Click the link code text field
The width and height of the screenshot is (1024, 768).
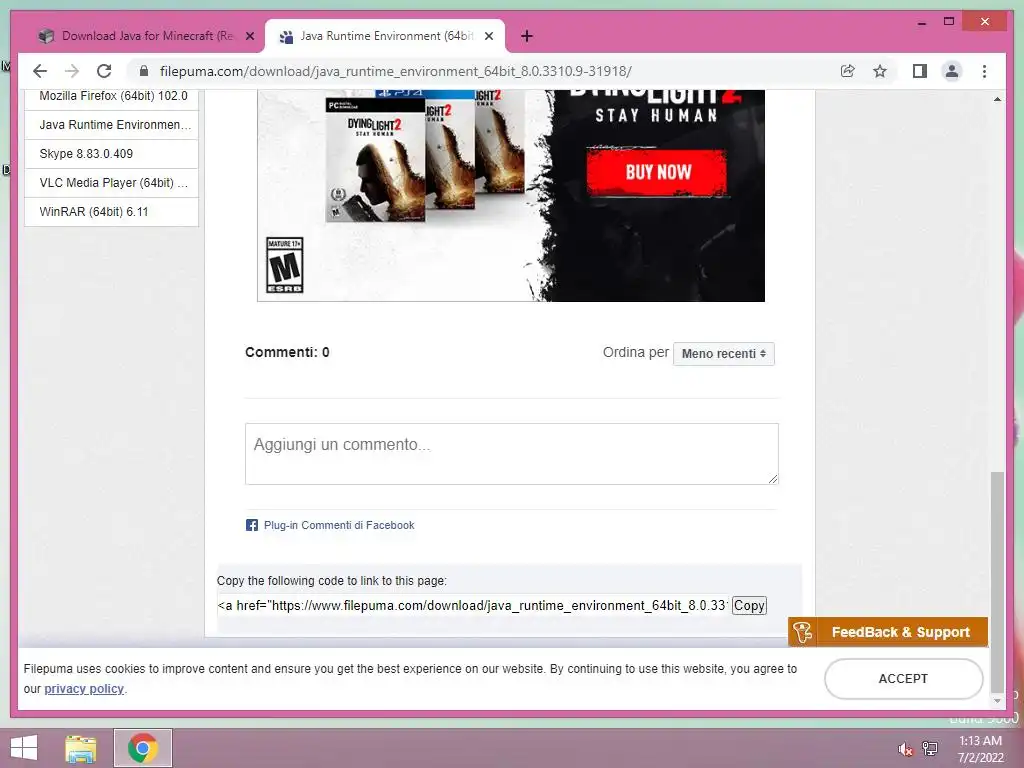[x=473, y=605]
